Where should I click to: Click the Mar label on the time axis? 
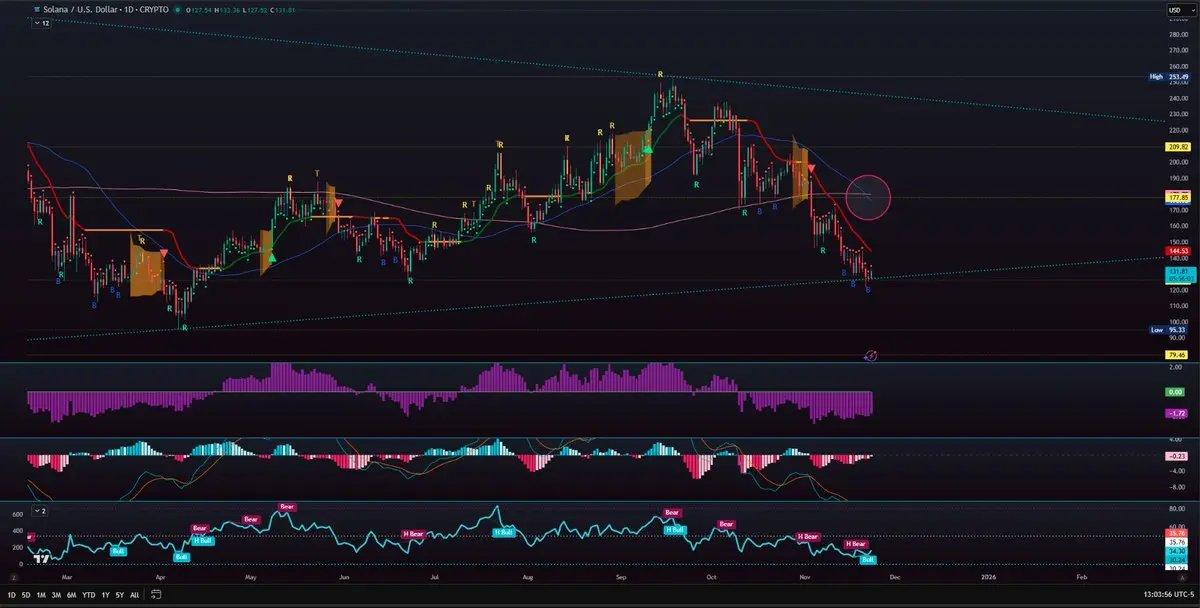(66, 577)
